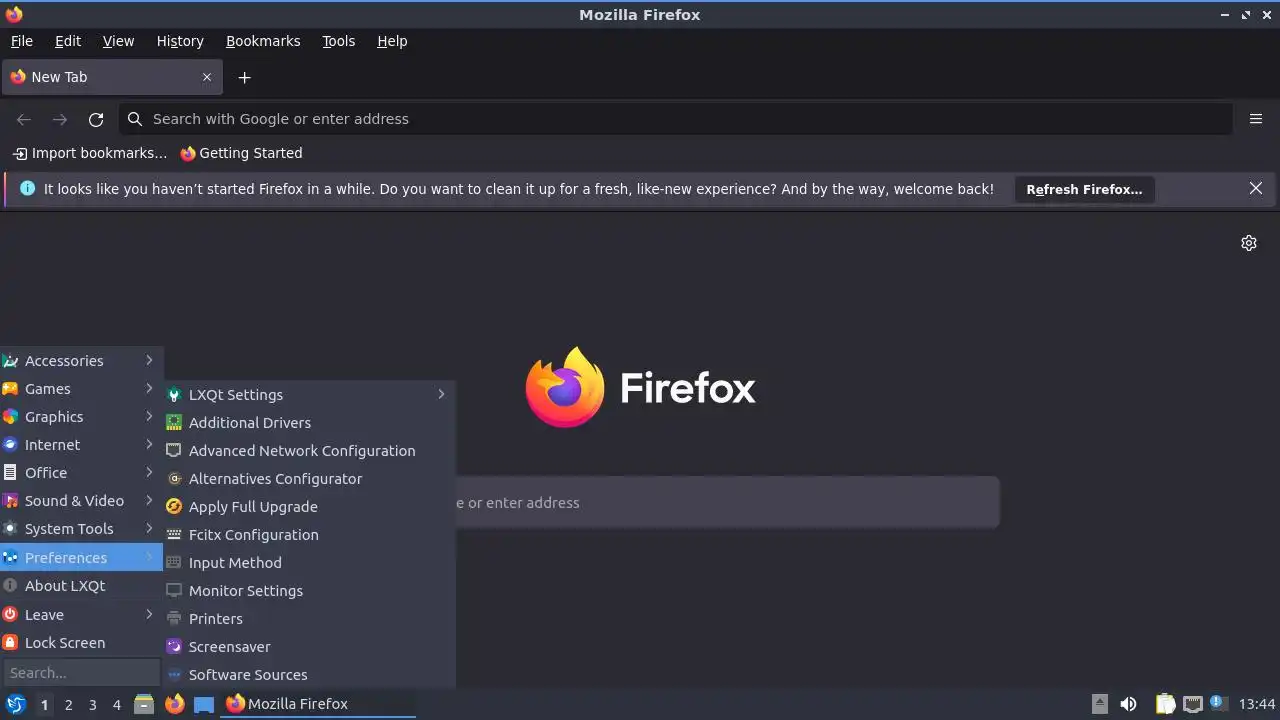1280x720 pixels.
Task: Open the Edit menu
Action: tap(68, 41)
